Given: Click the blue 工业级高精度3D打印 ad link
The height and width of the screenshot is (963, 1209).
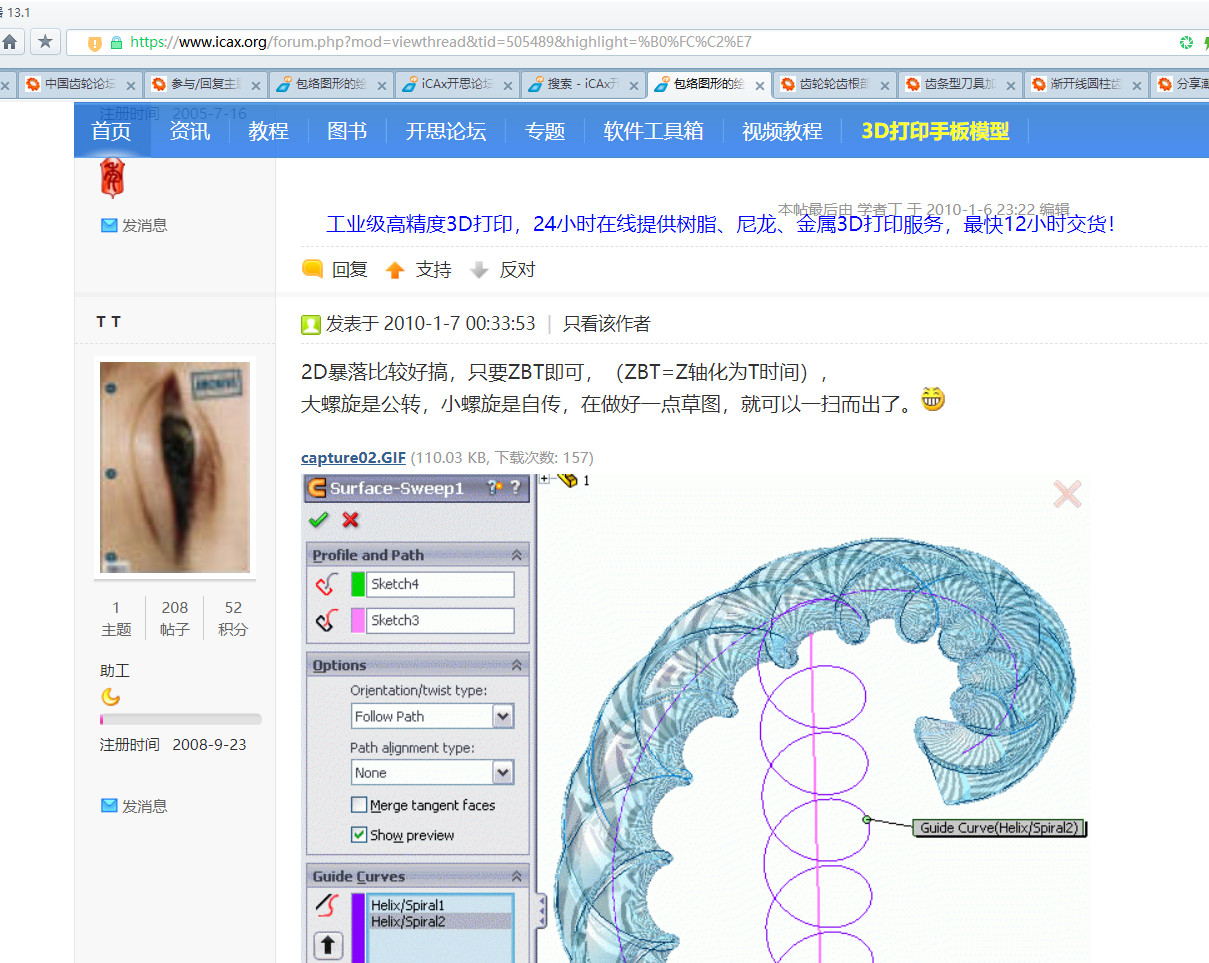Looking at the screenshot, I should click(x=720, y=224).
